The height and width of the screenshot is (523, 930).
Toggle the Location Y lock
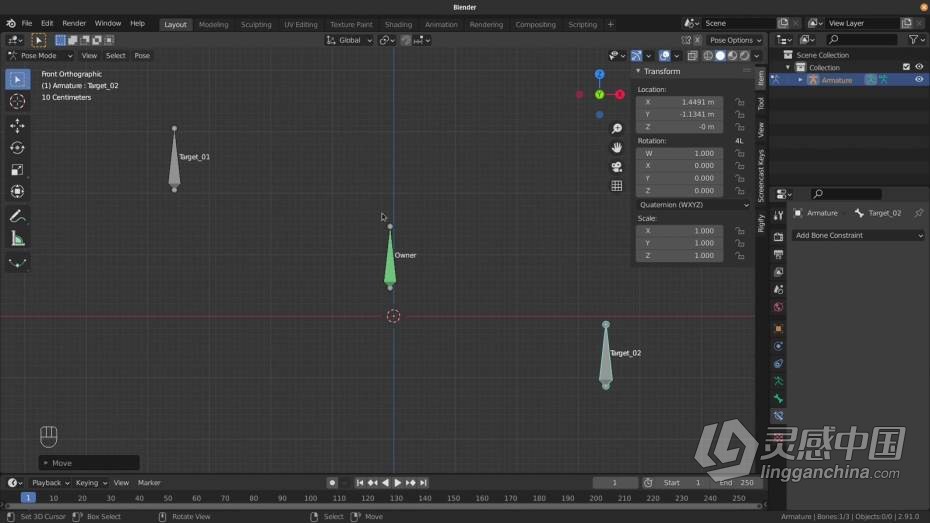(x=740, y=114)
